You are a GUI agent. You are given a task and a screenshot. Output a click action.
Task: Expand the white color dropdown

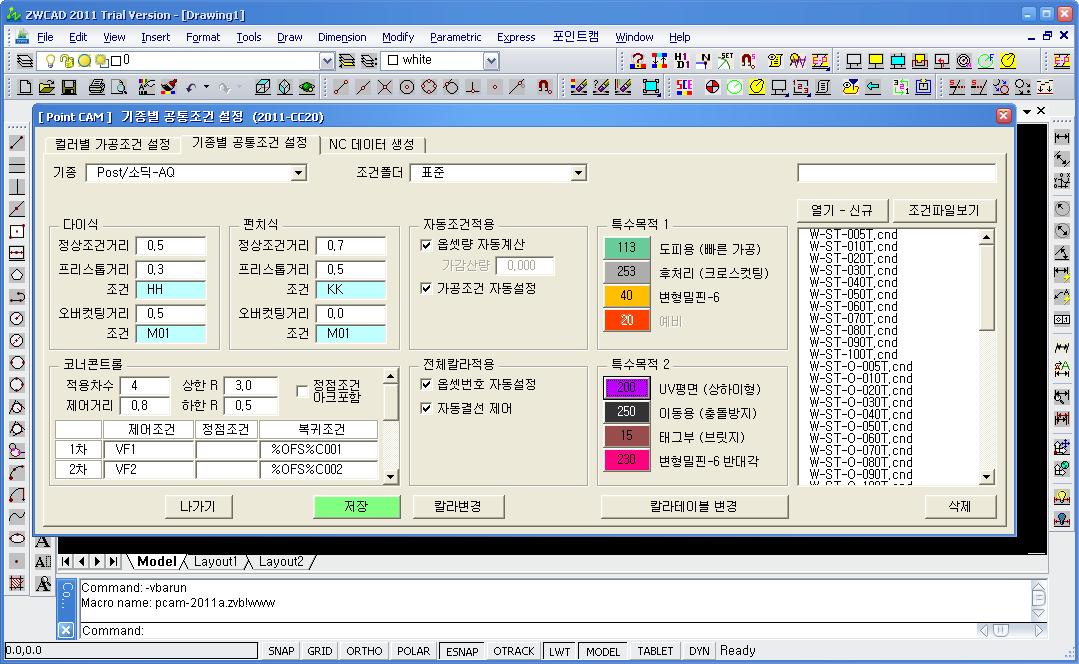coord(491,61)
